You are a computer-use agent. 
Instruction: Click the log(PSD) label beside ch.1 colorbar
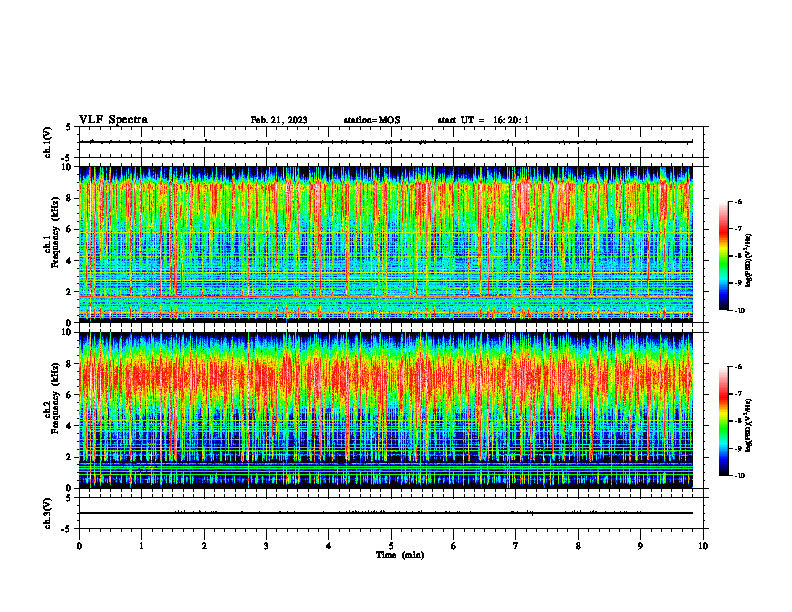748,260
